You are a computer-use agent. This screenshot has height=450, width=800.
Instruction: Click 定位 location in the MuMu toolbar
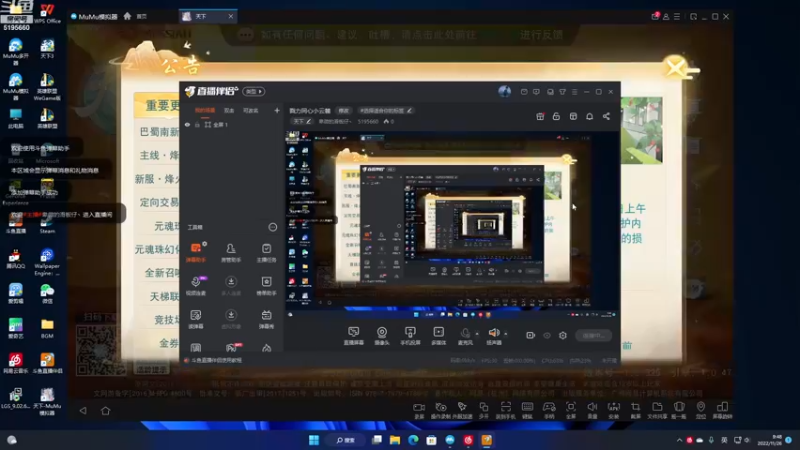(701, 410)
